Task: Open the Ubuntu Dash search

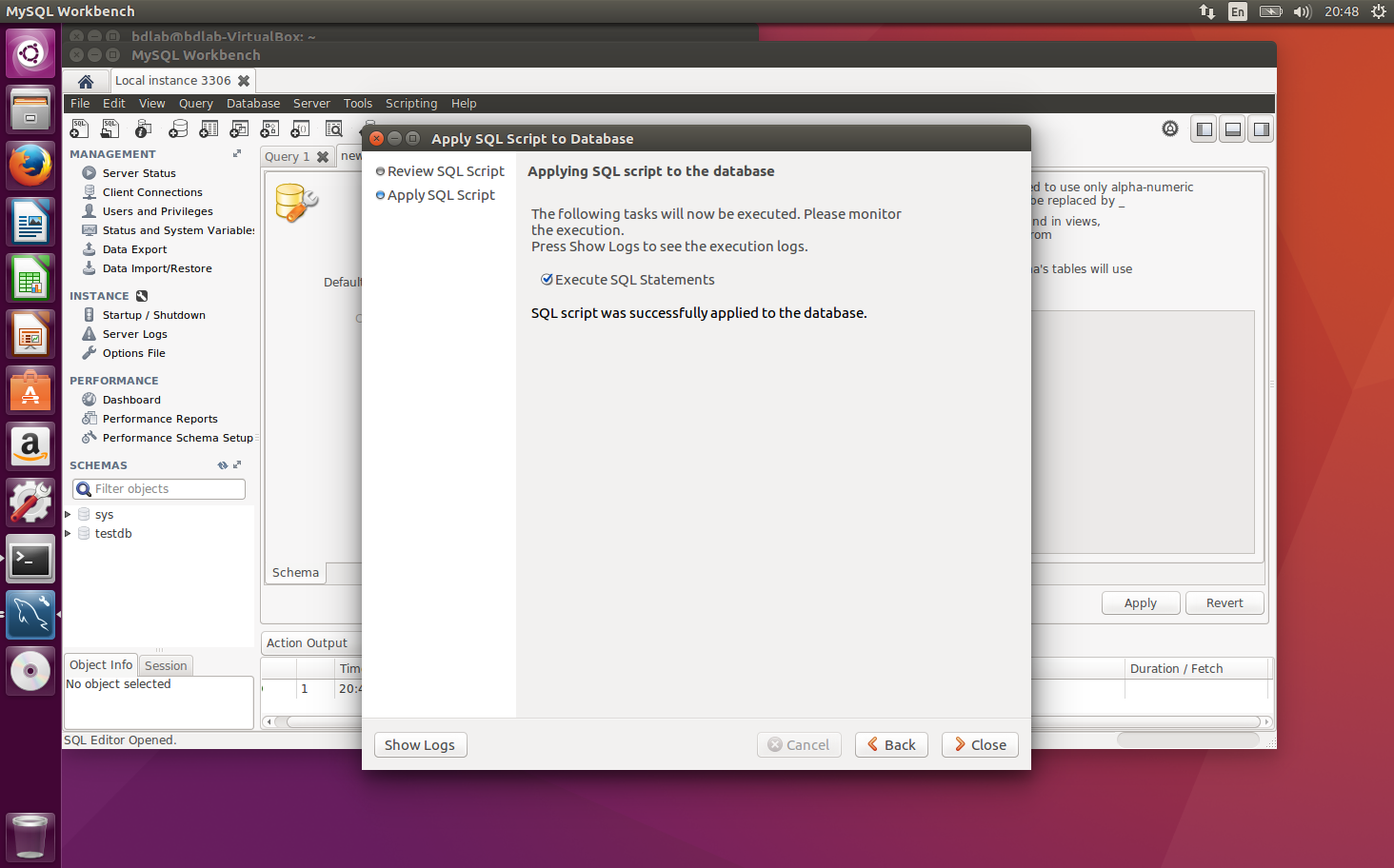Action: [x=30, y=53]
